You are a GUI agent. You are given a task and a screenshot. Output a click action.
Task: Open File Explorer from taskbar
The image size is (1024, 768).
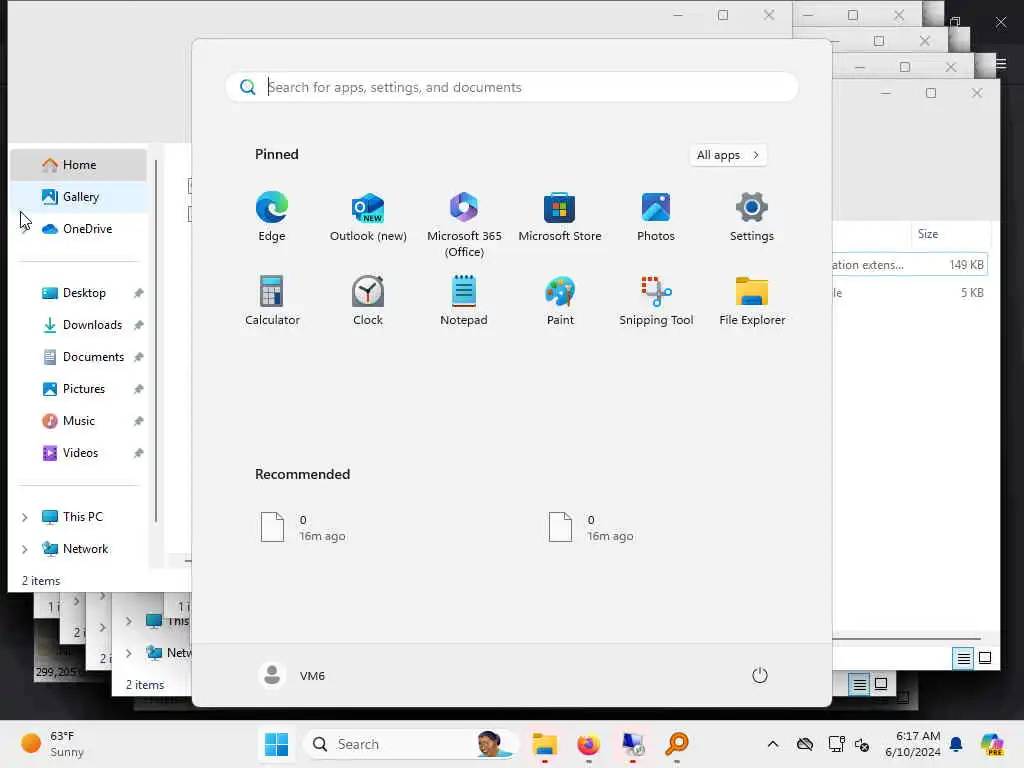tap(544, 744)
